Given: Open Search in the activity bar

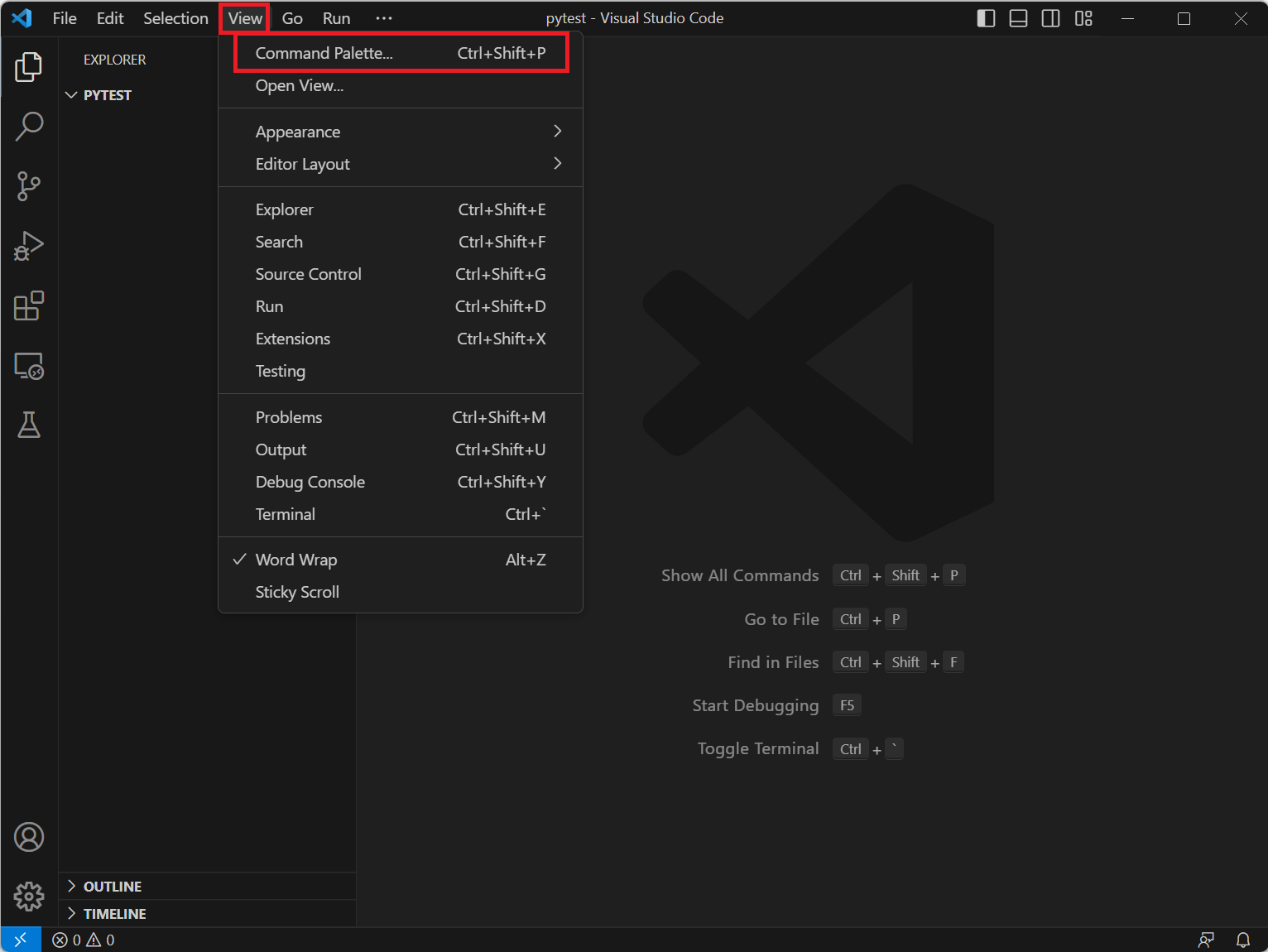Looking at the screenshot, I should click(29, 127).
